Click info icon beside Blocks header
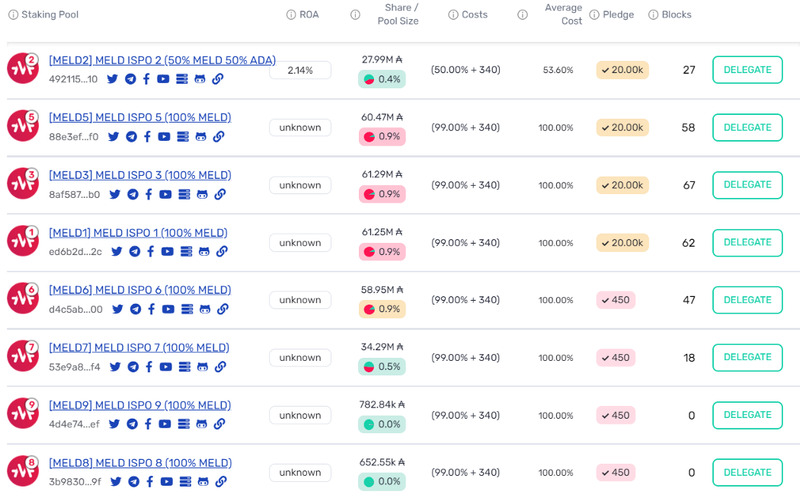The width and height of the screenshot is (800, 501). click(x=653, y=15)
